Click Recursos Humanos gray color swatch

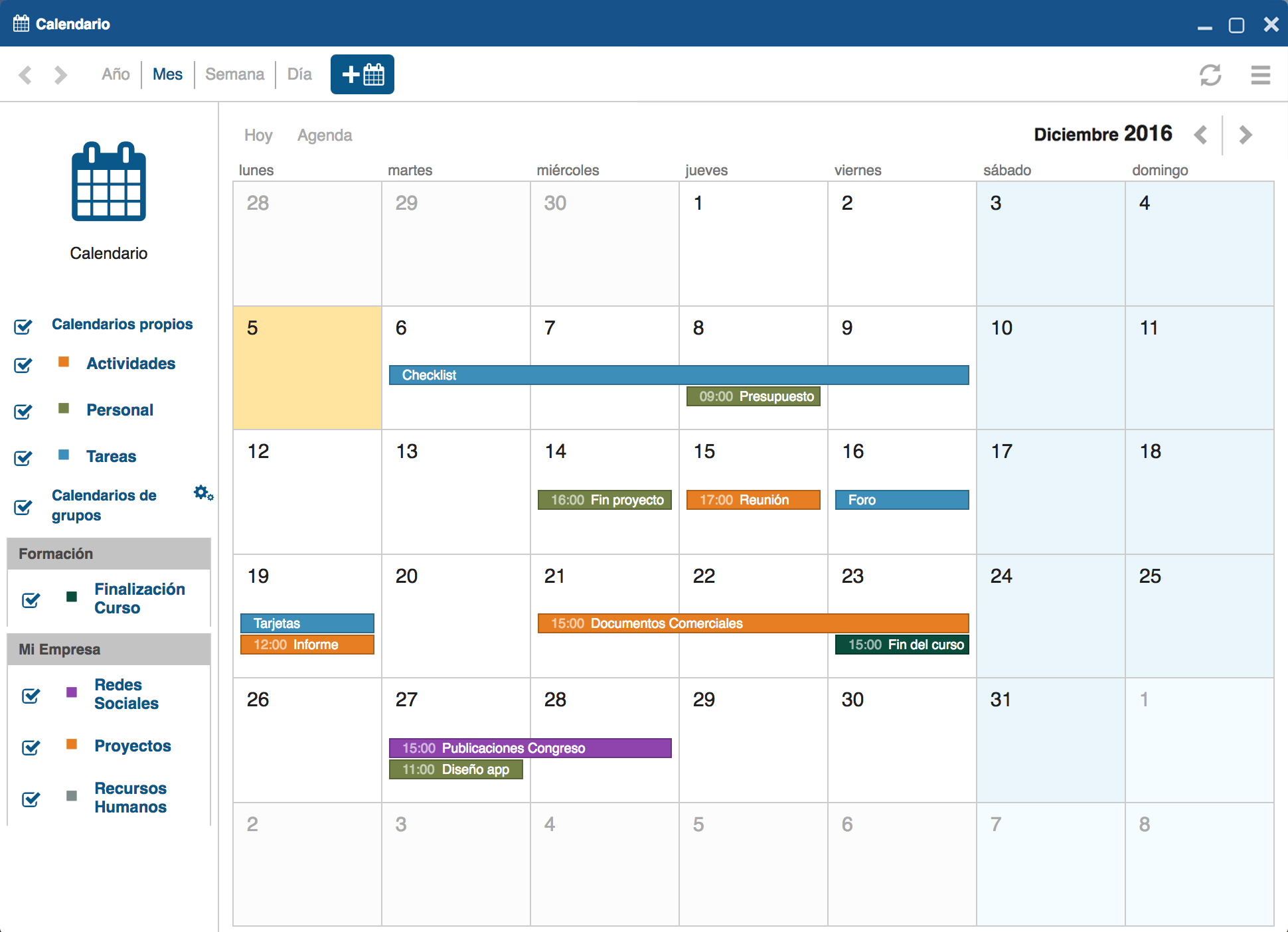click(x=72, y=796)
